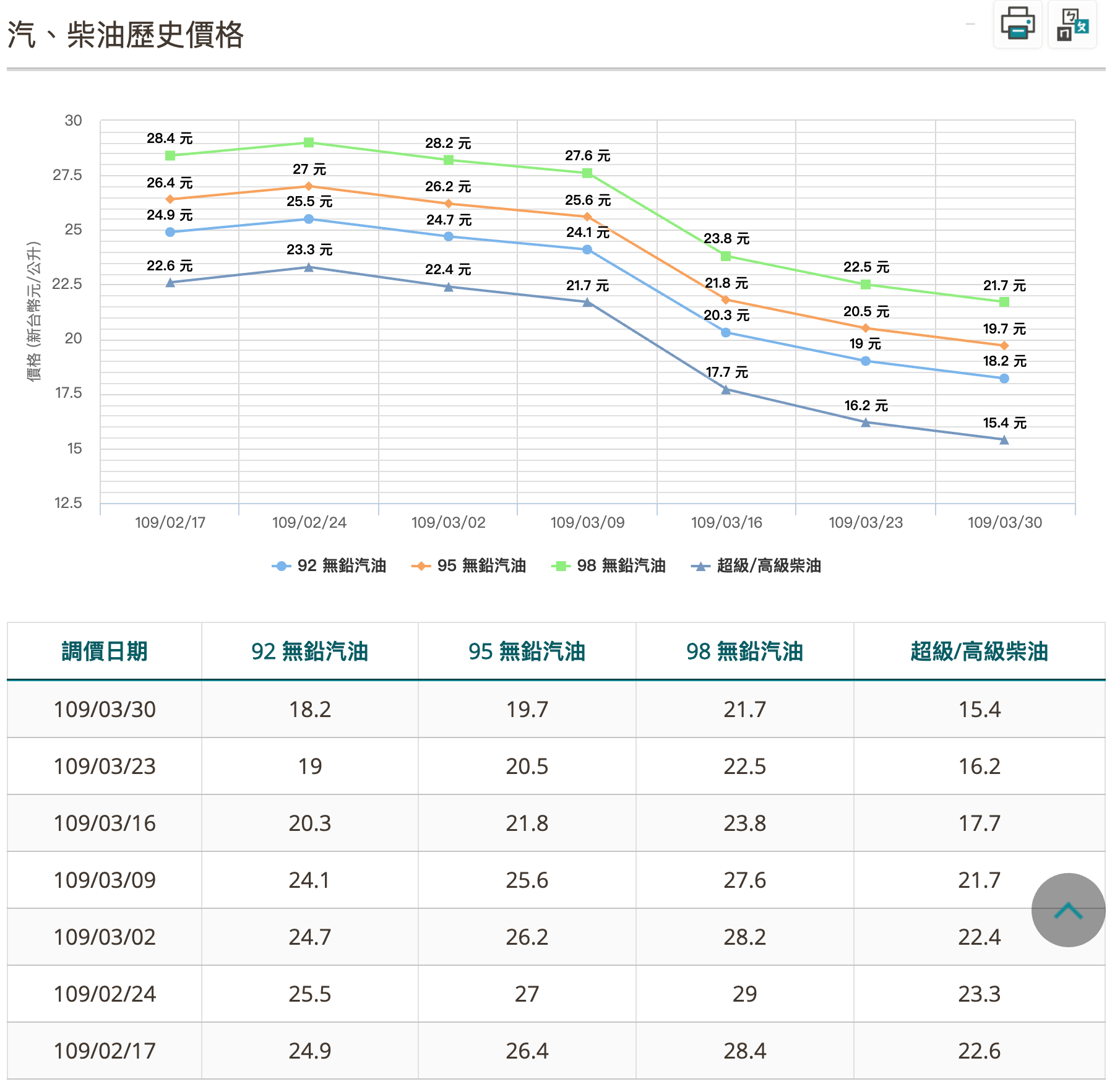The image size is (1120, 1092).
Task: Click the 92 無鉛汽油 table column header
Action: 309,651
